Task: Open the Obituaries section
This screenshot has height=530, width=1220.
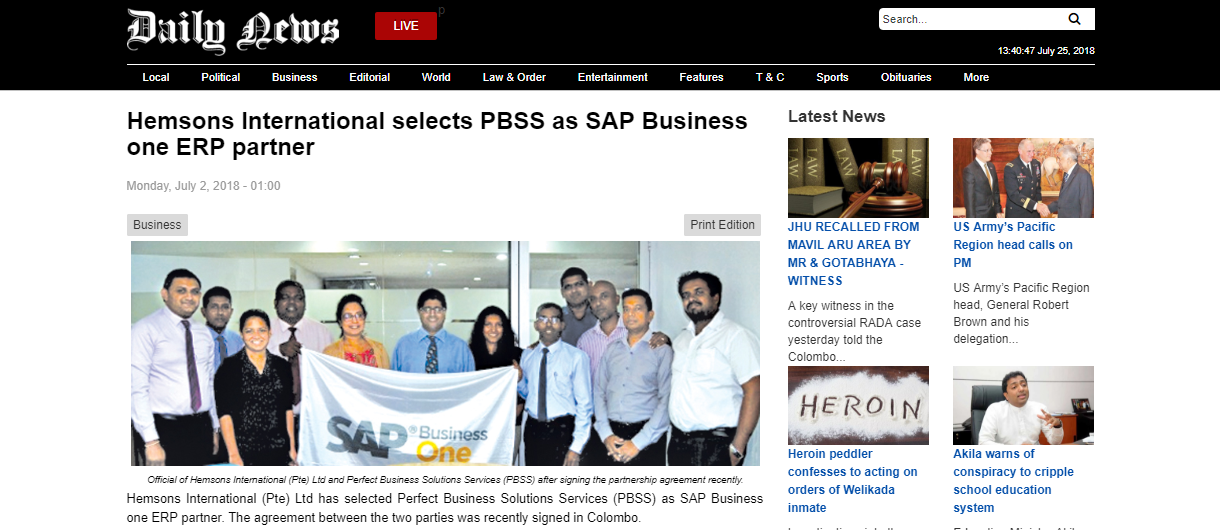Action: [x=906, y=77]
